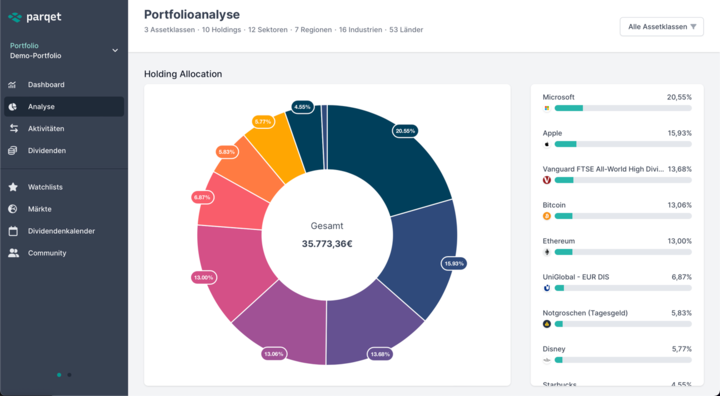This screenshot has height=396, width=720.
Task: Click the Notgroschen logo icon
Action: pyautogui.click(x=547, y=324)
